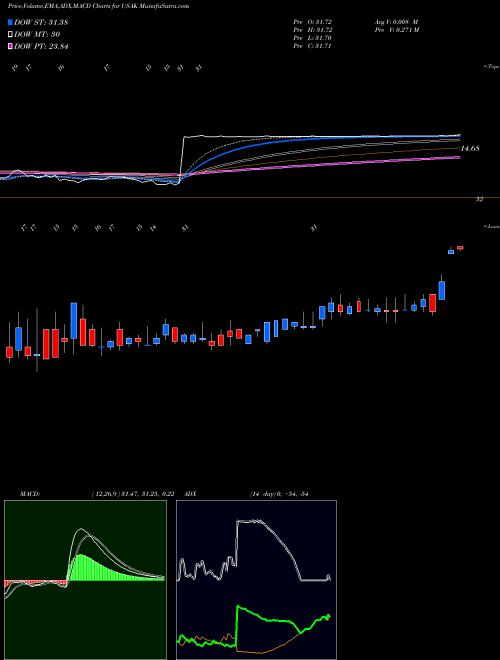Image resolution: width=500 pixels, height=660 pixels.
Task: Click the 14.68 EMA price label
Action: 470,149
